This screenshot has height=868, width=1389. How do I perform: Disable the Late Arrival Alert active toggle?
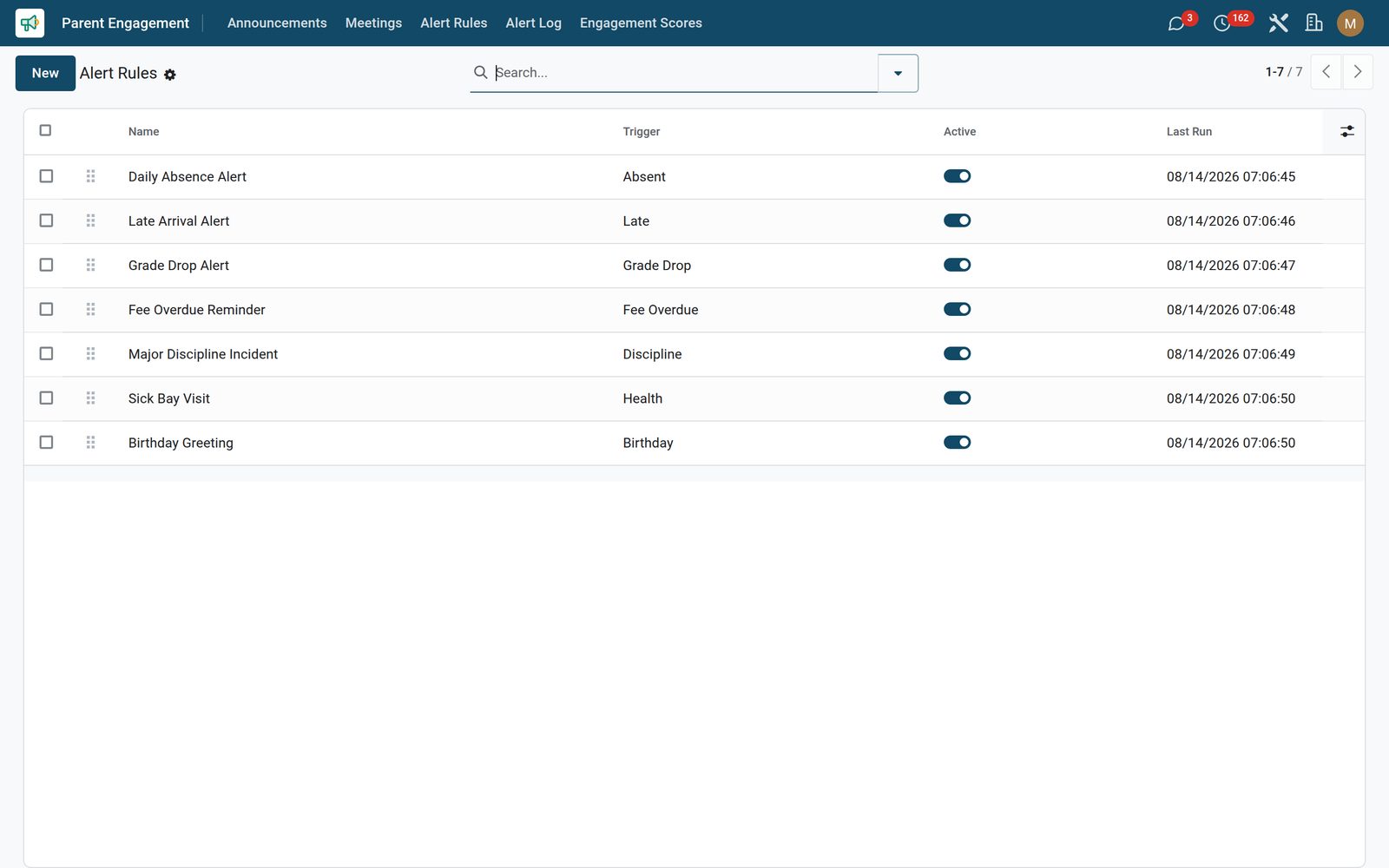pyautogui.click(x=957, y=220)
